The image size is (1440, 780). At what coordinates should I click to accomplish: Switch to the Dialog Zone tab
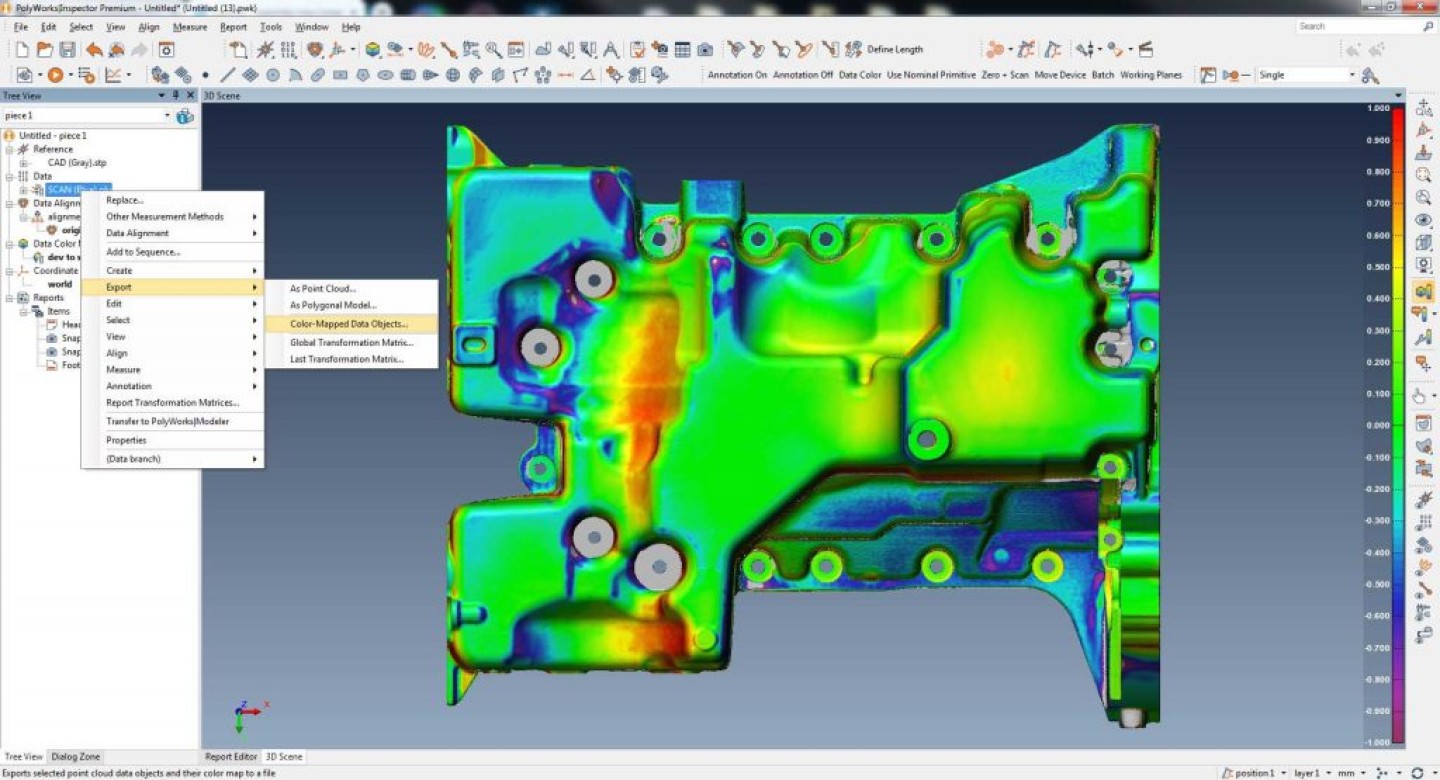click(76, 757)
